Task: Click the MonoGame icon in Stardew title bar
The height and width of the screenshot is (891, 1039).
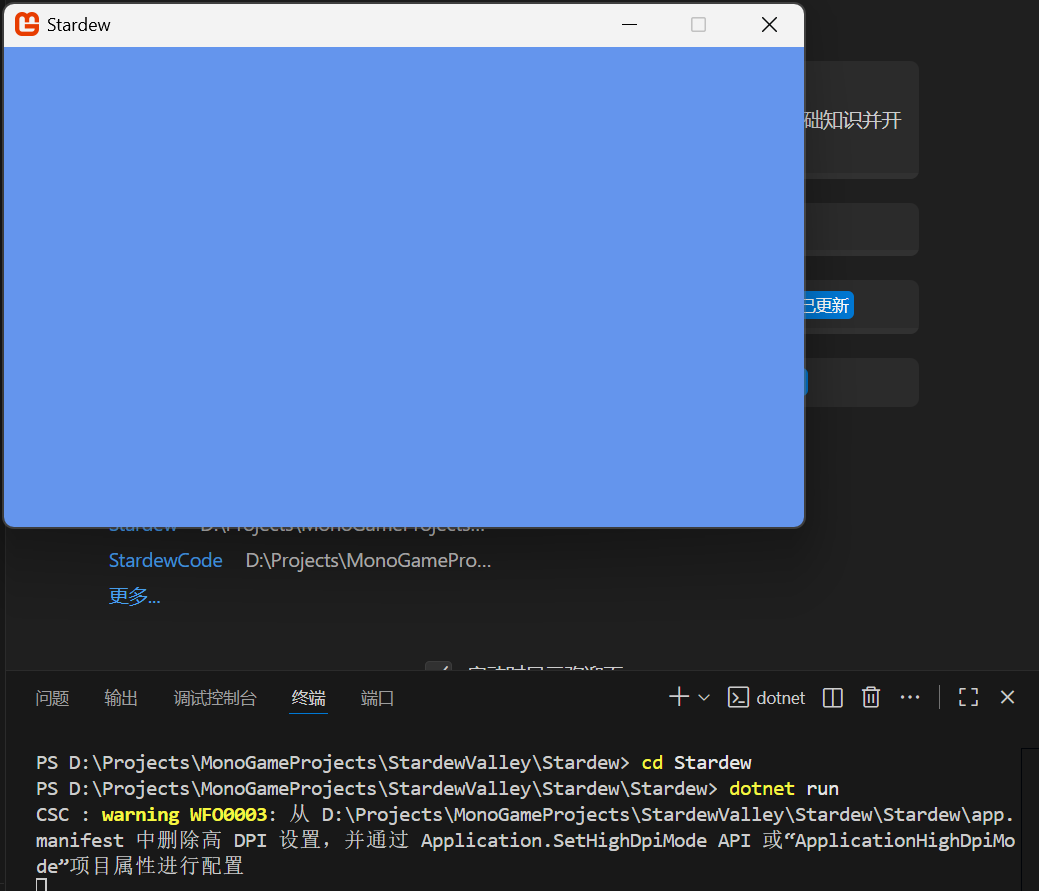Action: point(27,25)
